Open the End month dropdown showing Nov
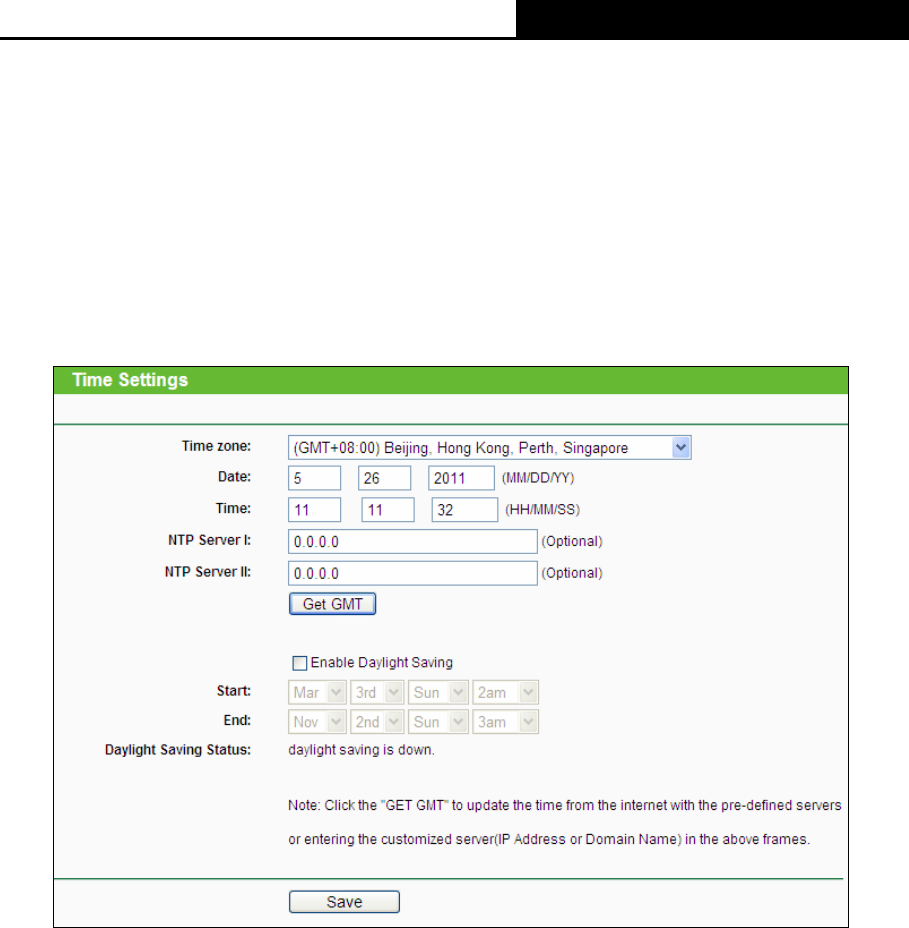909x928 pixels. tap(317, 722)
